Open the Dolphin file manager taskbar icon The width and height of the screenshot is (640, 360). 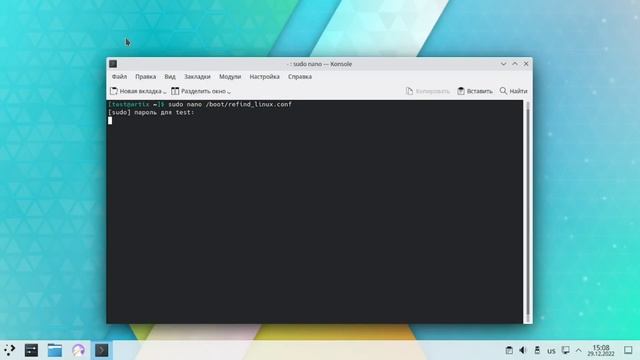tap(55, 350)
